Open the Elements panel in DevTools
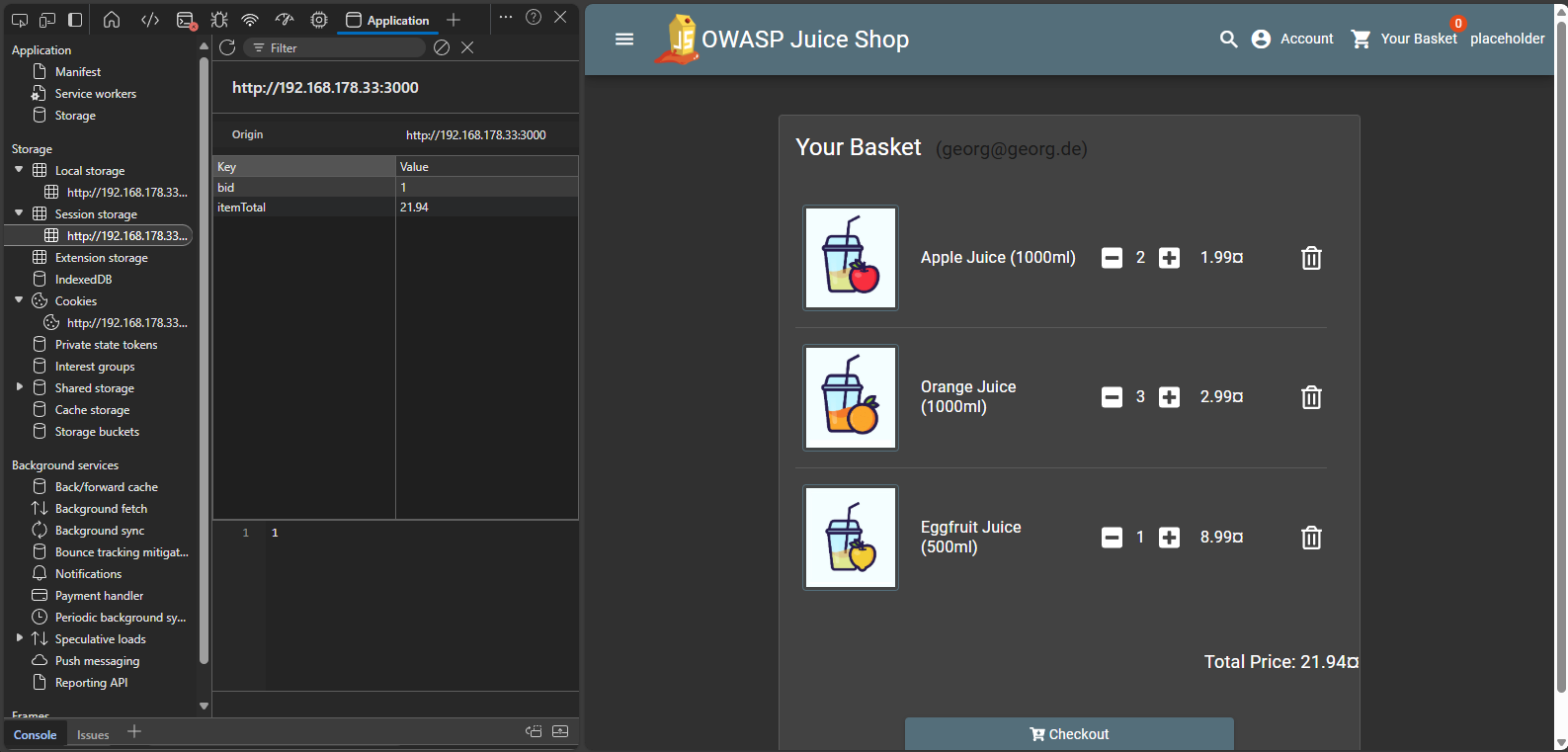The width and height of the screenshot is (1568, 752). point(150,20)
